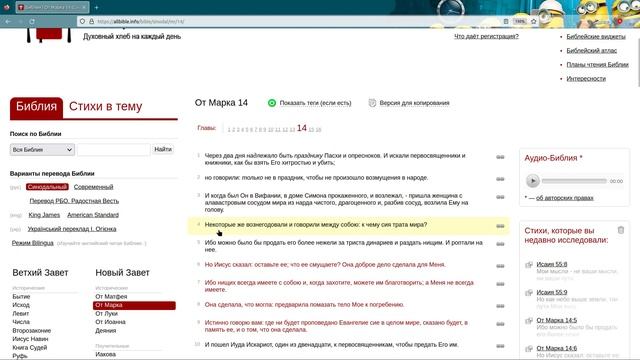This screenshot has width=640, height=360.
Task: Open the book Иисус Навин
Action: click(x=30, y=339)
